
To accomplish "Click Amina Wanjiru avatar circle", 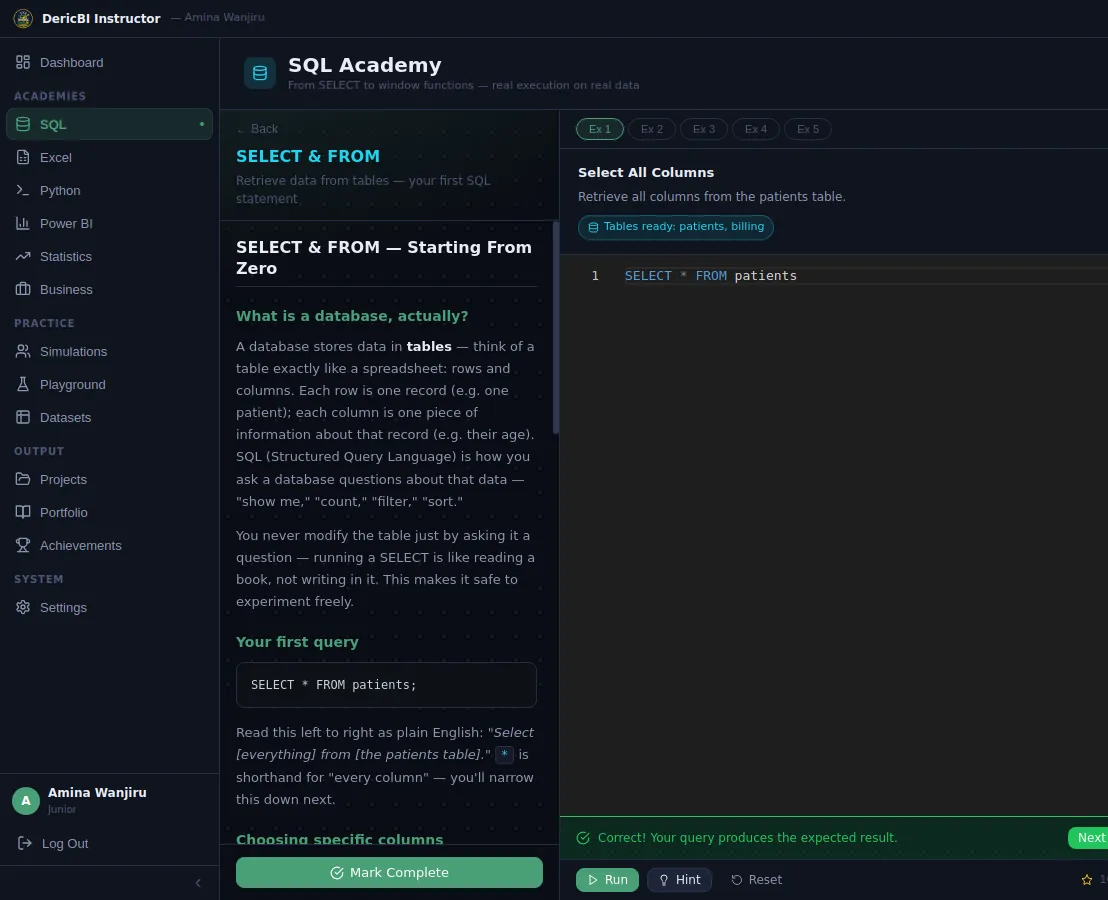I will [26, 801].
